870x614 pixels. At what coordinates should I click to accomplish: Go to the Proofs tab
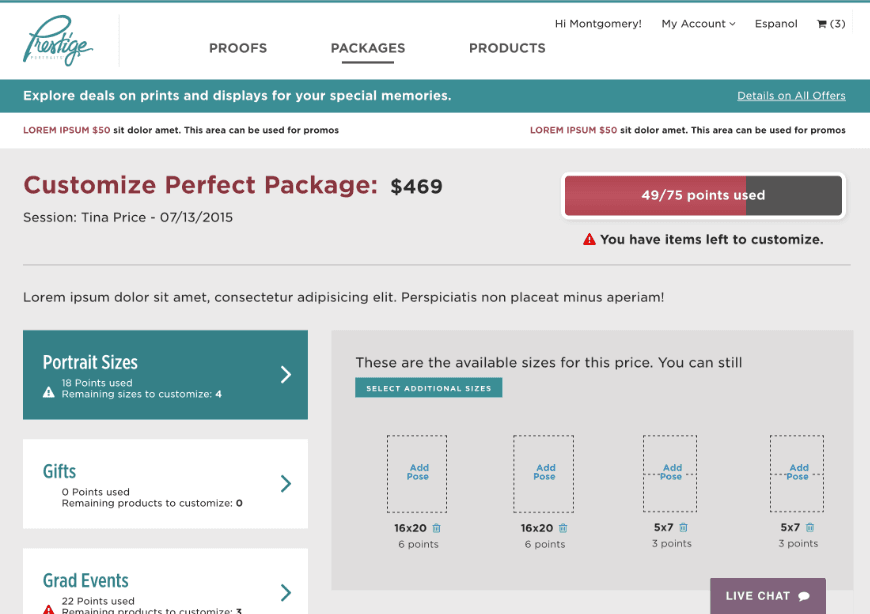[238, 48]
